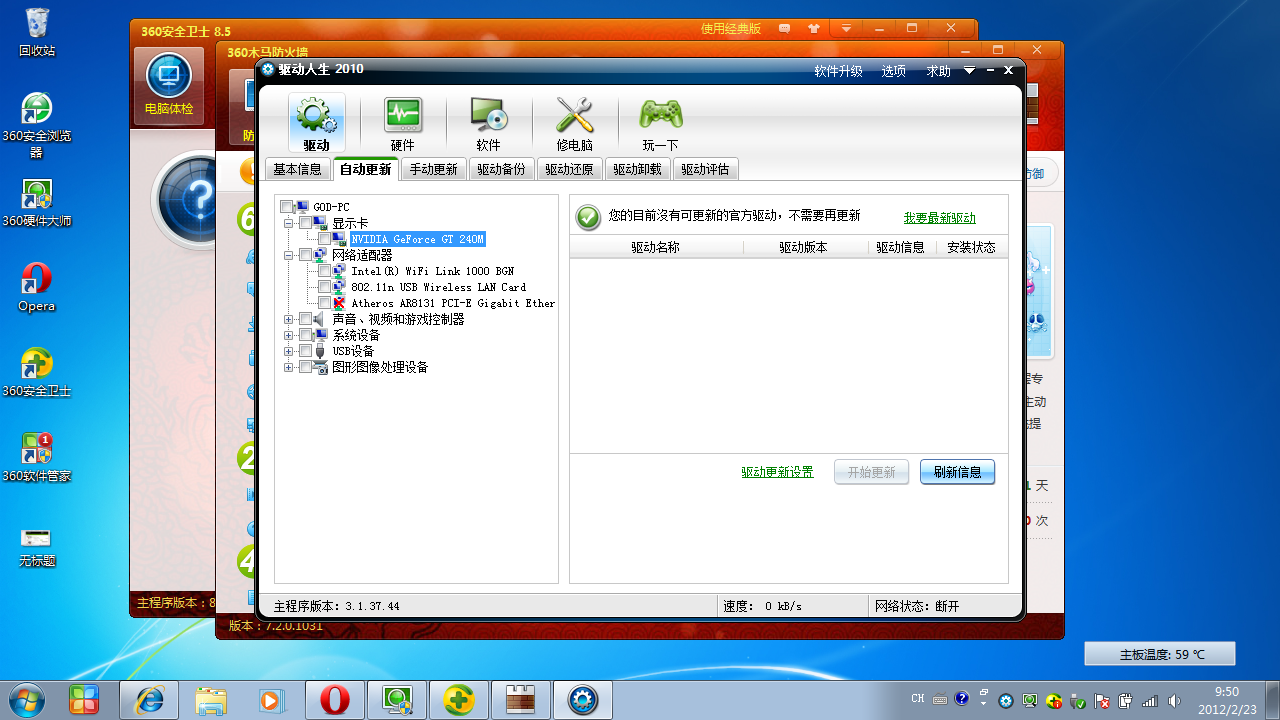Switch to the 驱动卸载 tab
The width and height of the screenshot is (1280, 720).
coord(638,169)
